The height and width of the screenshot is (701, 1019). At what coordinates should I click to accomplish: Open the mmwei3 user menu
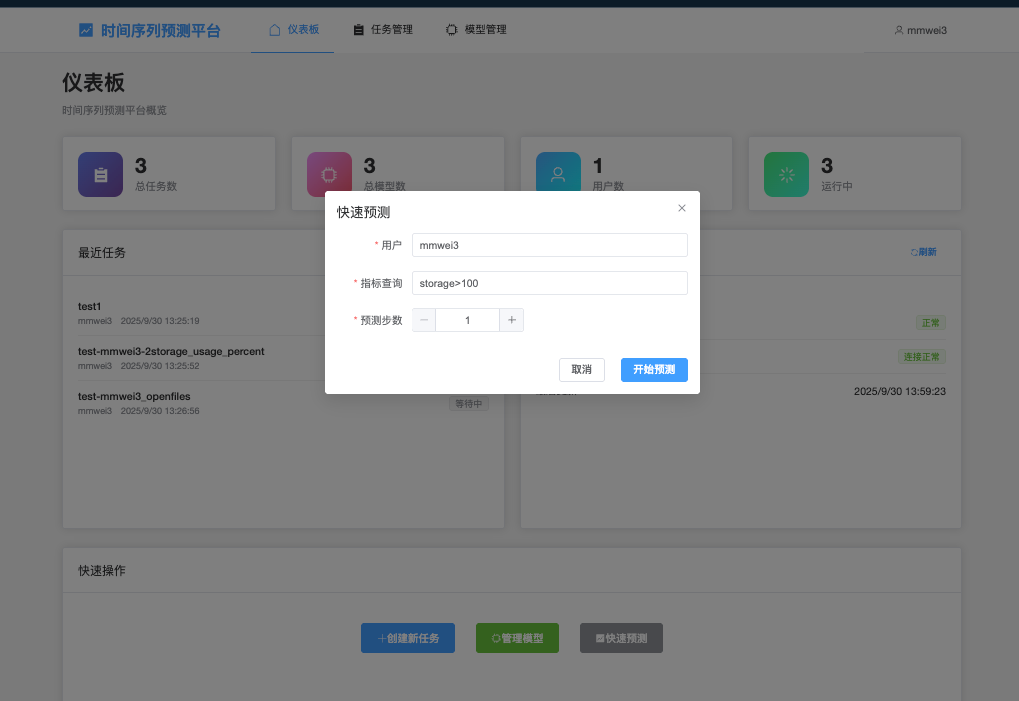tap(920, 30)
